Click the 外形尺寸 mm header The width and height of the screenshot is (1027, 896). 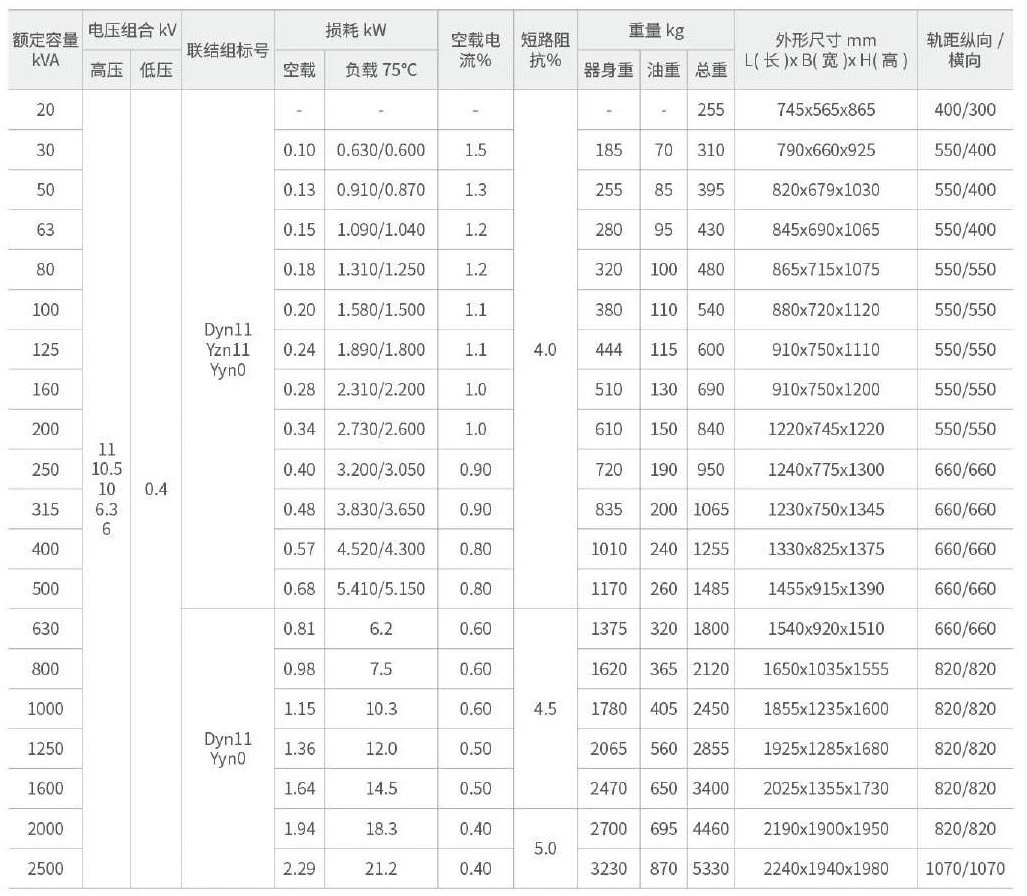point(825,50)
